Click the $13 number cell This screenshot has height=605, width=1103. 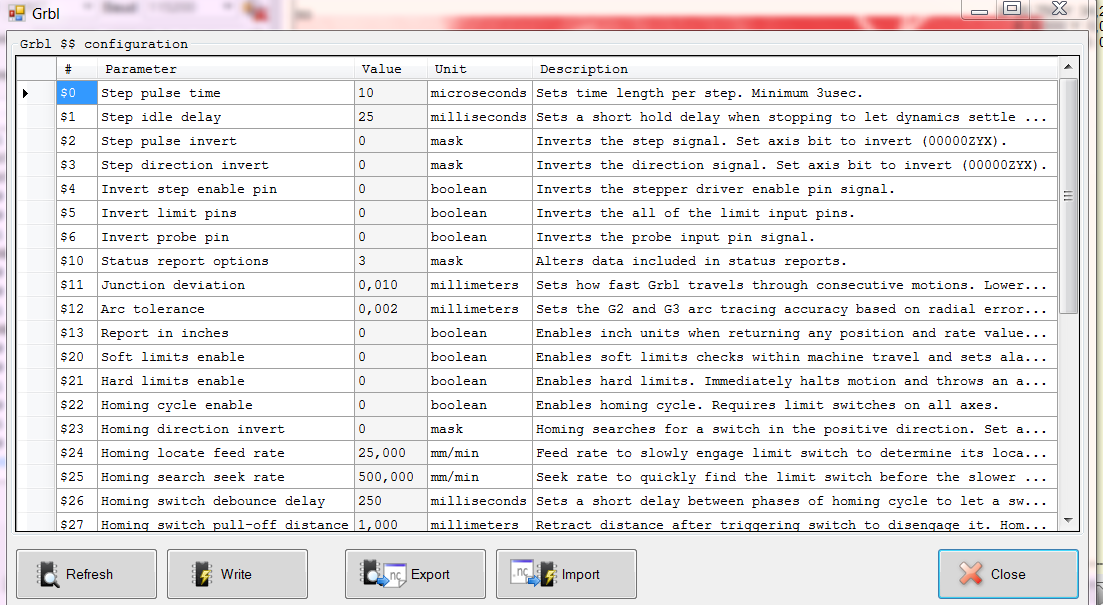[77, 333]
